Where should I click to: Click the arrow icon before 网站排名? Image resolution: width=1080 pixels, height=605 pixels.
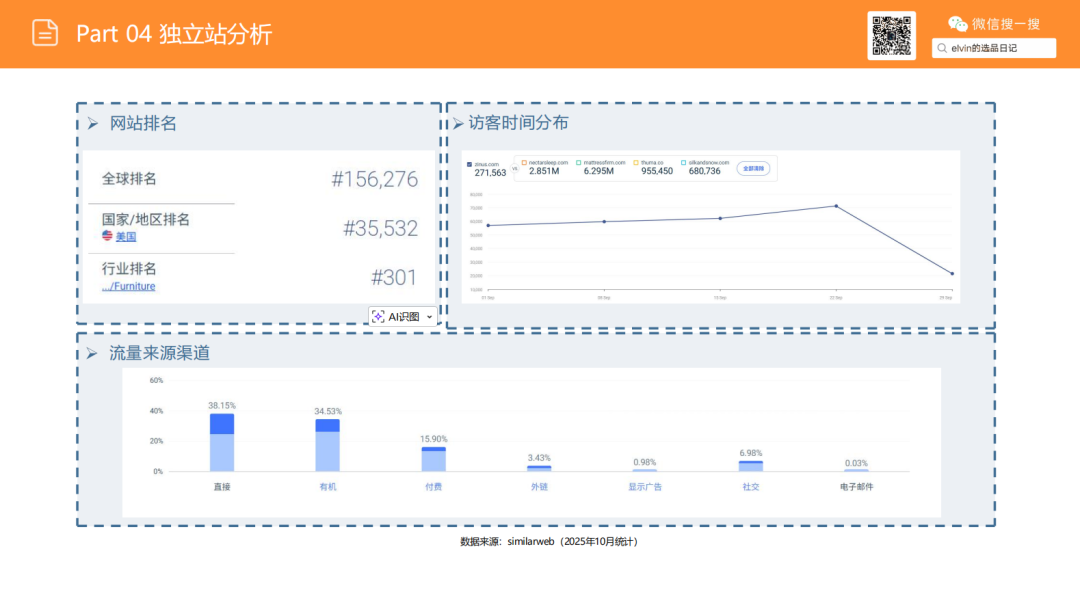[x=94, y=124]
